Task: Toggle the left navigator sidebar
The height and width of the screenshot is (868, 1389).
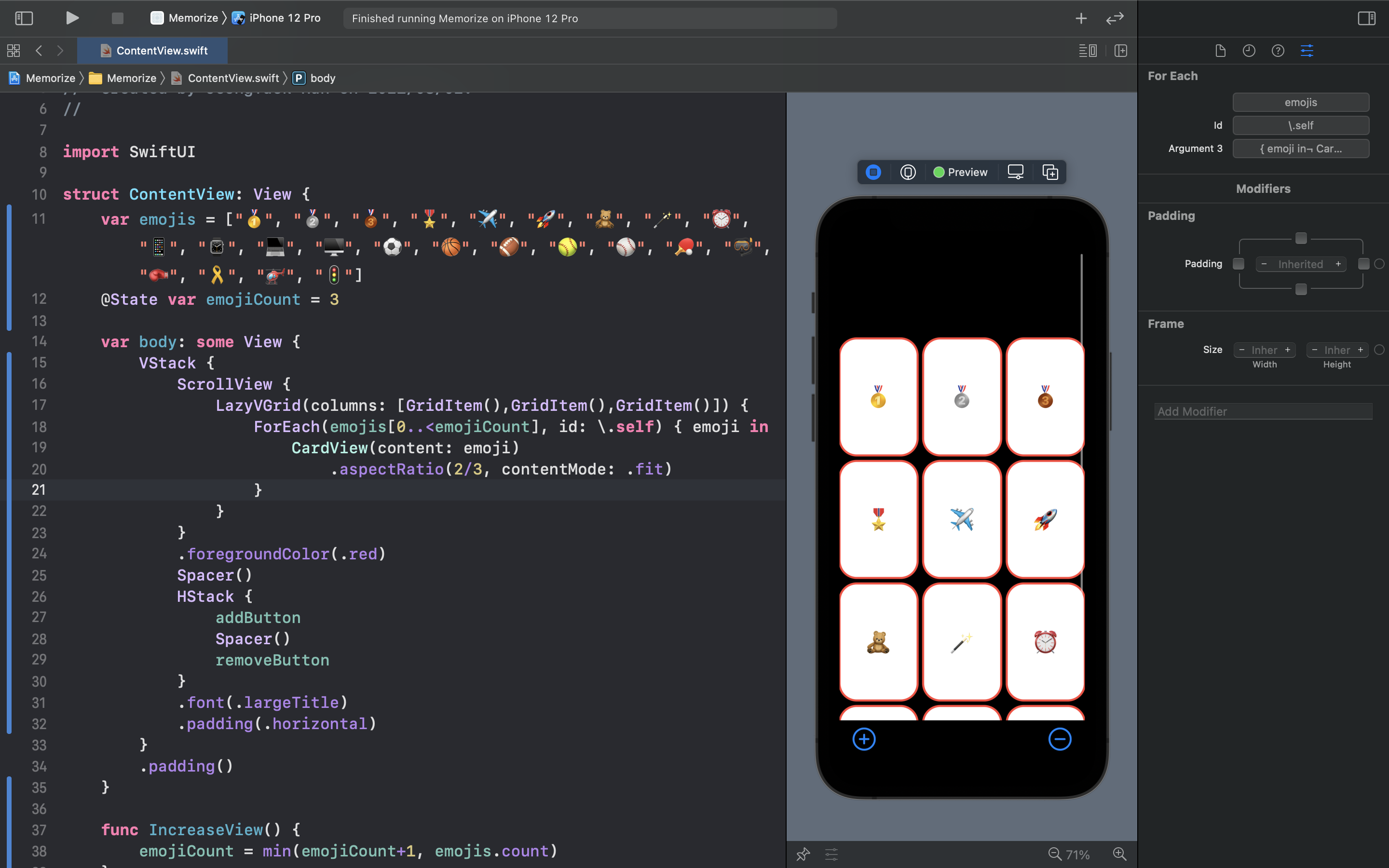Action: pos(24,18)
